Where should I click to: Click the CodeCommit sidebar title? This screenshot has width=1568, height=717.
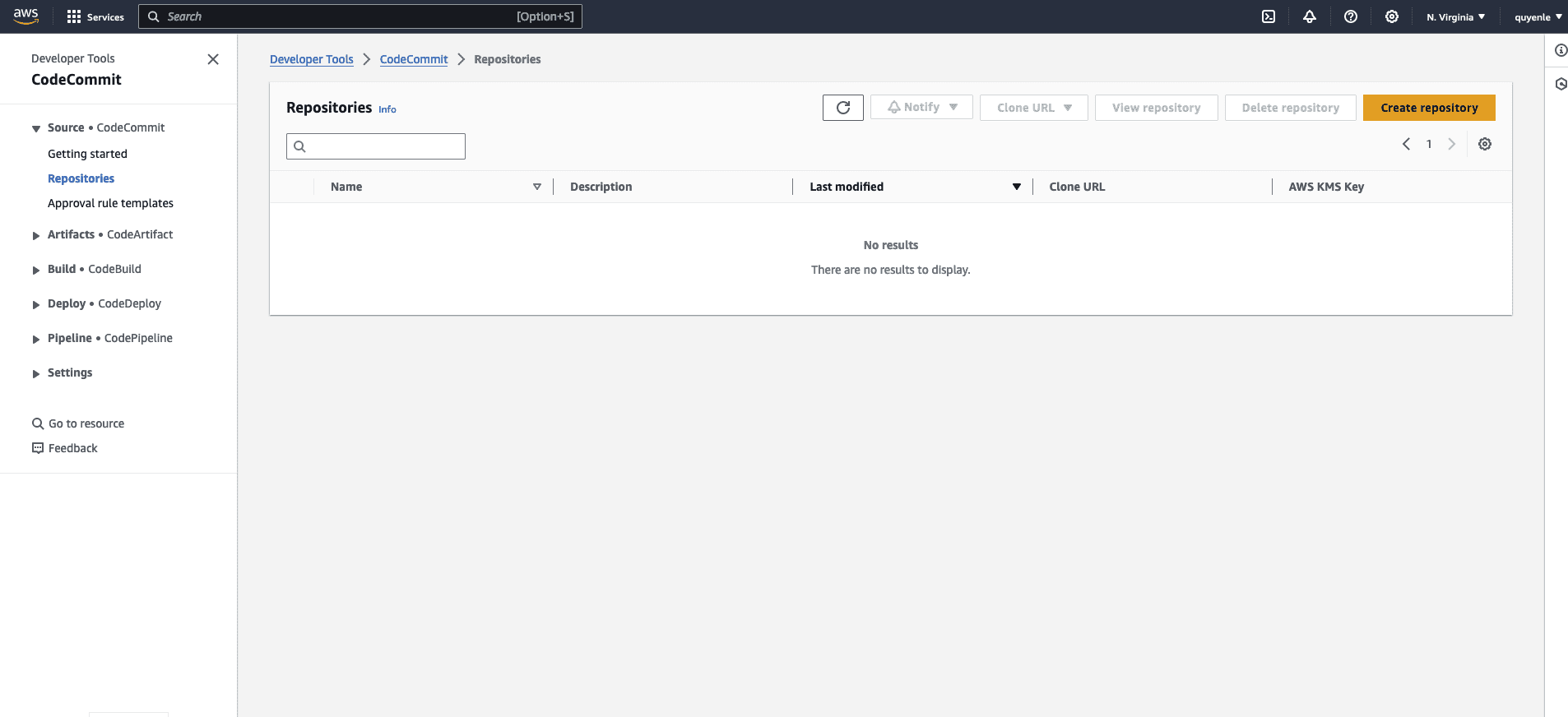[77, 80]
